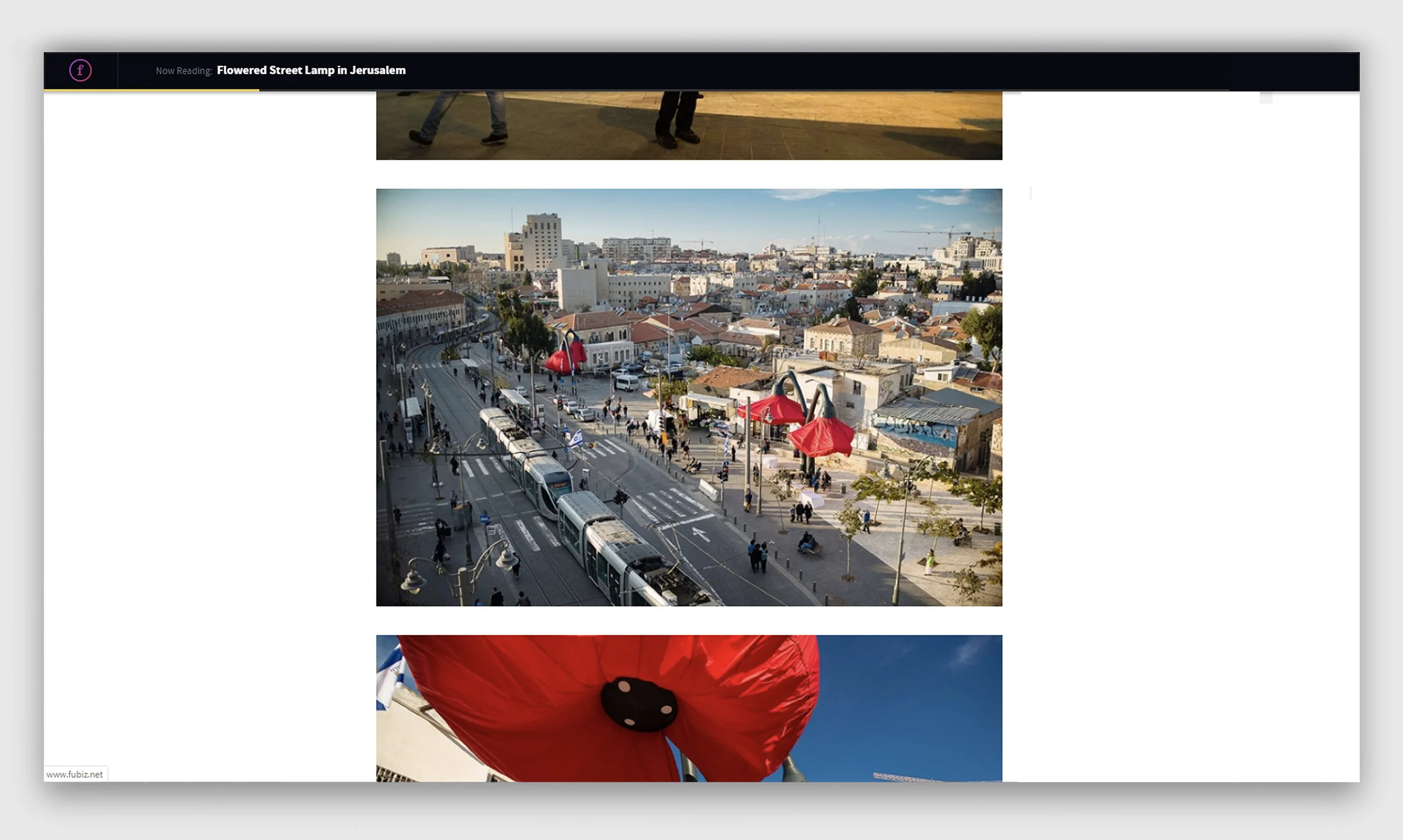Click the Fubiz circular logo icon
This screenshot has width=1403, height=840.
[x=80, y=70]
